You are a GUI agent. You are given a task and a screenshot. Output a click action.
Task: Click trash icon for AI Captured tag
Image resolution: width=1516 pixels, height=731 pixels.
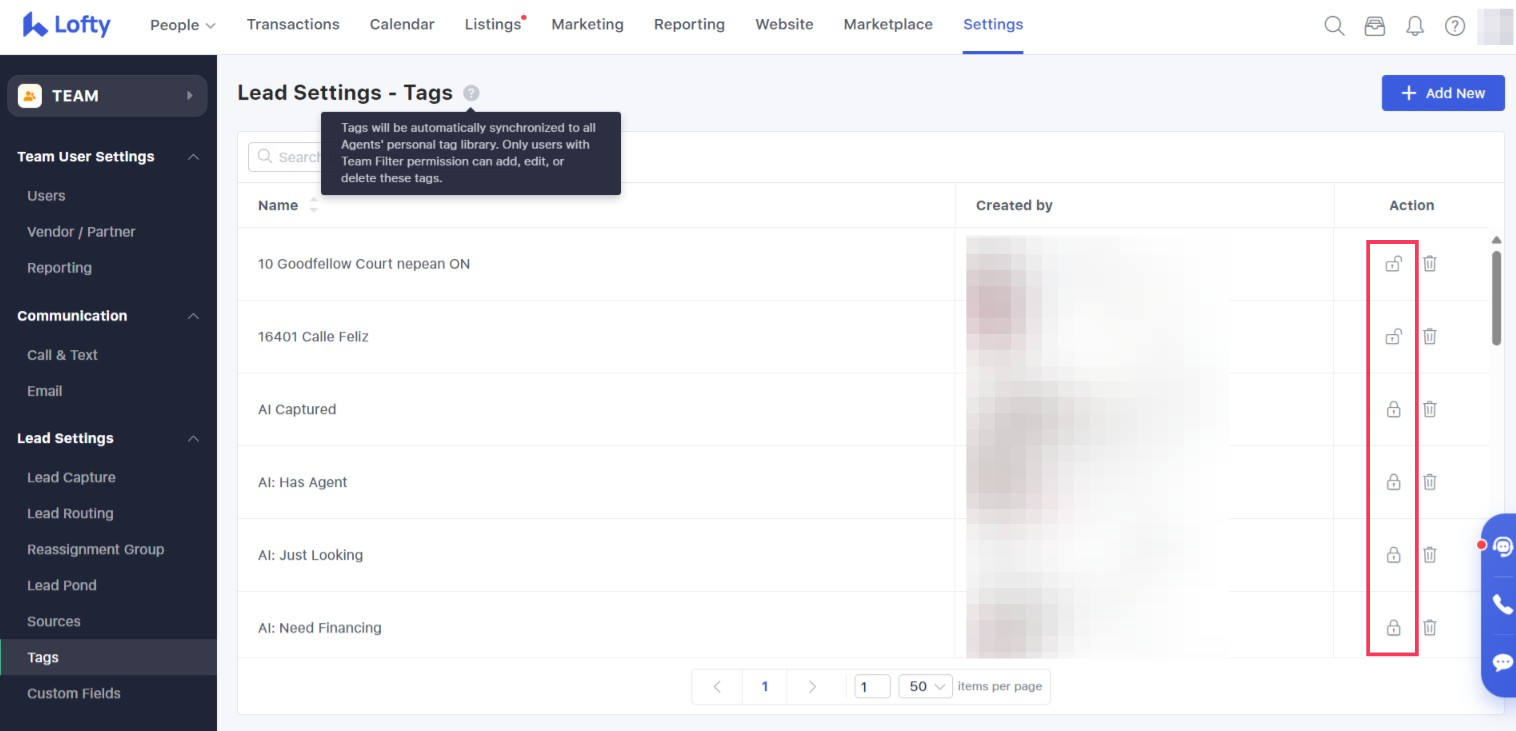pos(1430,409)
